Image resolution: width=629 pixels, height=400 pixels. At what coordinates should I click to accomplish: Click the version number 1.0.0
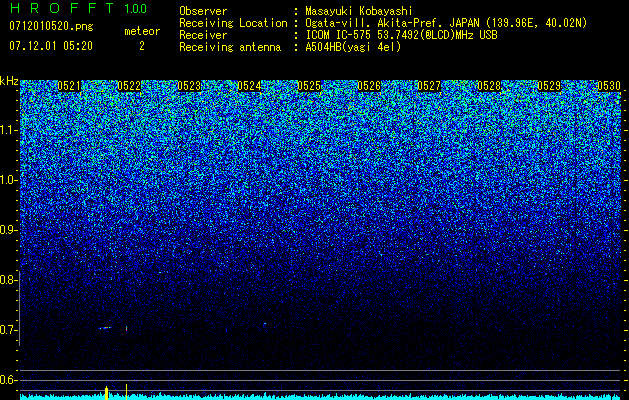(x=136, y=8)
